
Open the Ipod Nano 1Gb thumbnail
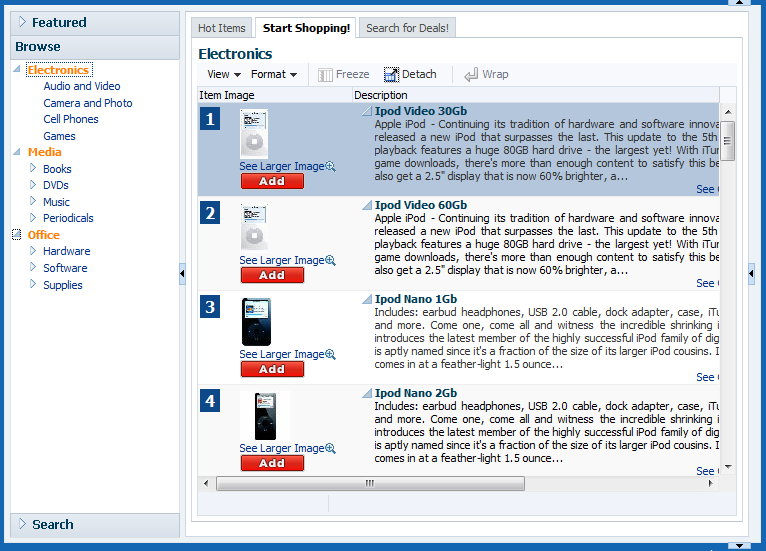(256, 322)
